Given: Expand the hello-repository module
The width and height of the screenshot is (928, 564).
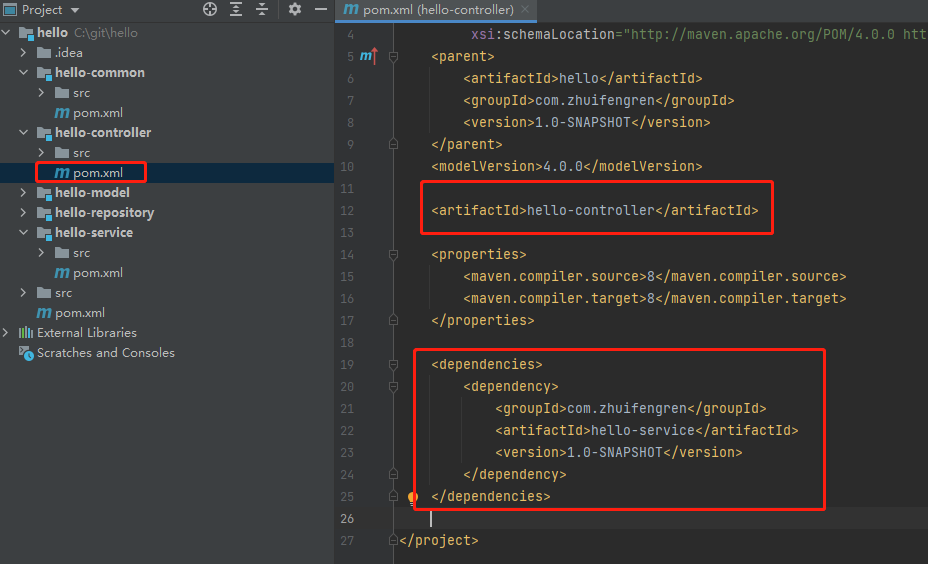Looking at the screenshot, I should point(24,213).
